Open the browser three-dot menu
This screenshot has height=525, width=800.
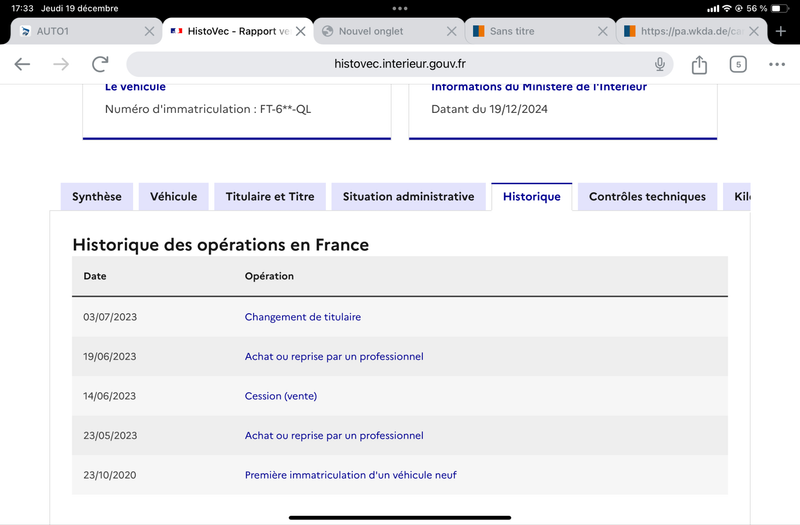pyautogui.click(x=777, y=64)
